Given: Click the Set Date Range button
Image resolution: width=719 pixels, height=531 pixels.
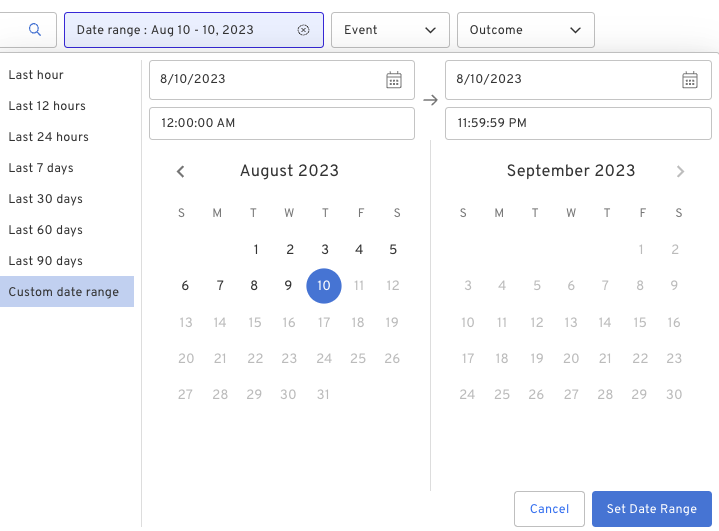Looking at the screenshot, I should 652,509.
